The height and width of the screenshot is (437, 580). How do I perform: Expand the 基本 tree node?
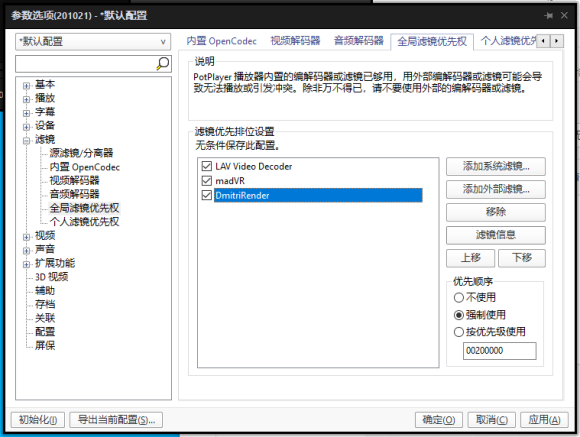26,85
